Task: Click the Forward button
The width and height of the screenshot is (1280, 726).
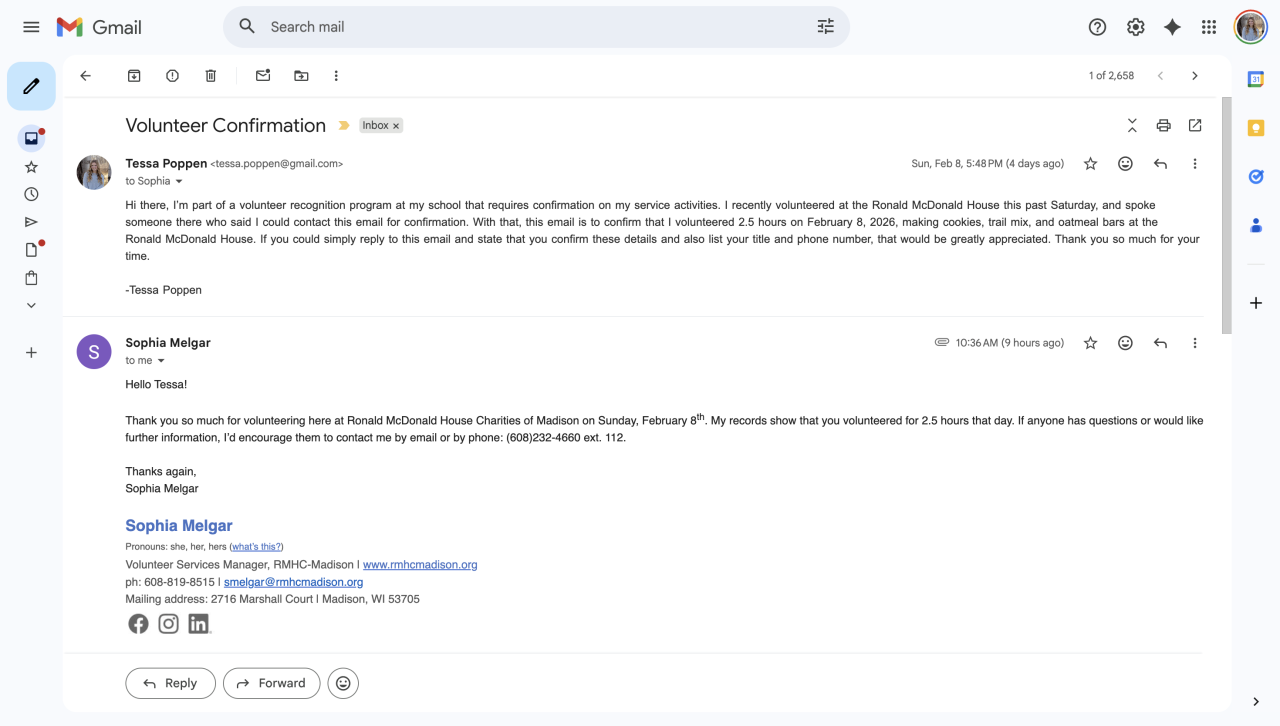Action: pyautogui.click(x=271, y=683)
